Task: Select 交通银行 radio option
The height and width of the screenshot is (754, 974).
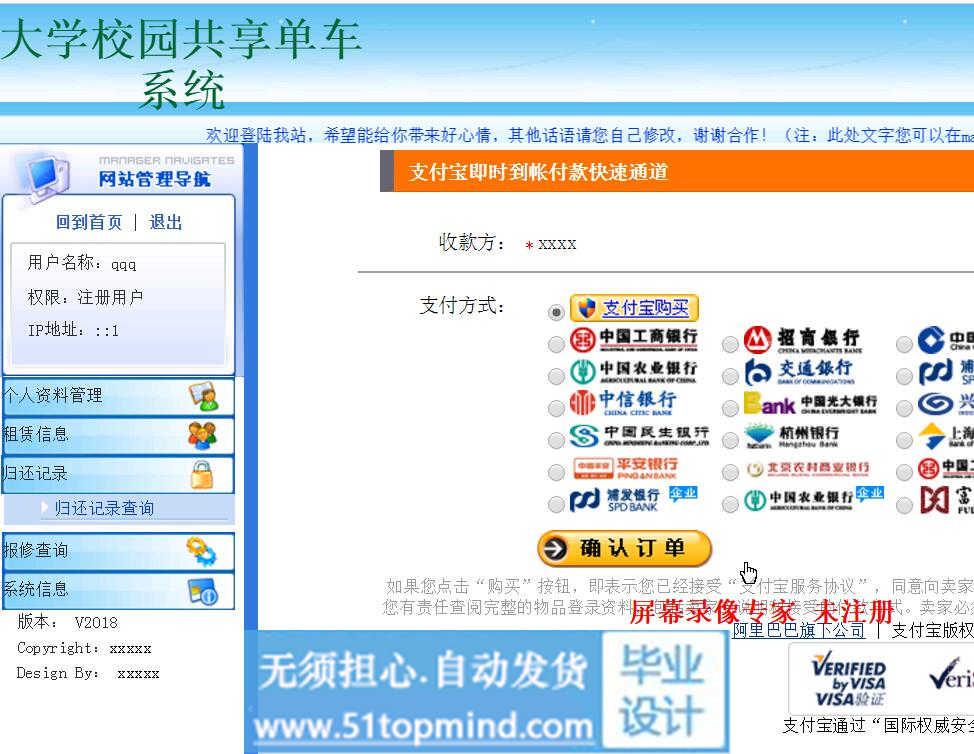Action: [x=730, y=375]
